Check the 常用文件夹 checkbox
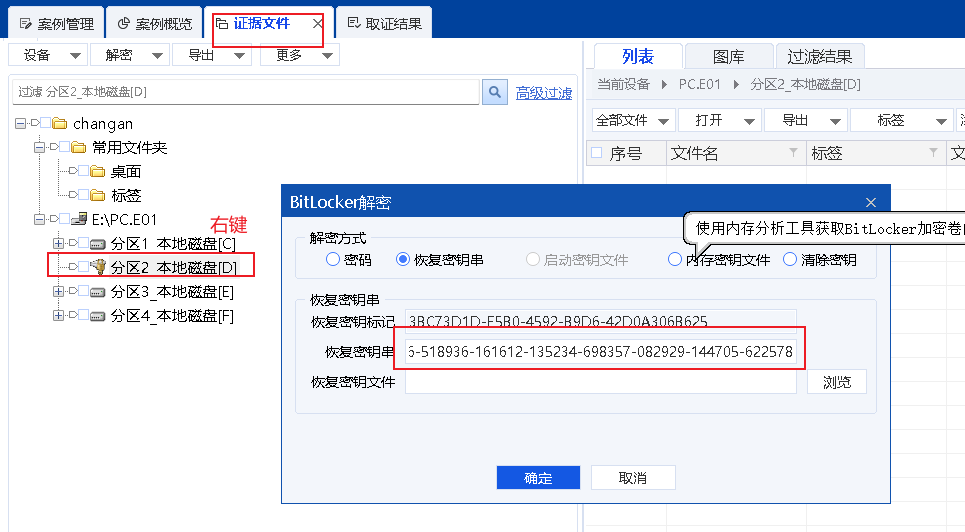This screenshot has width=965, height=532. tap(65, 147)
